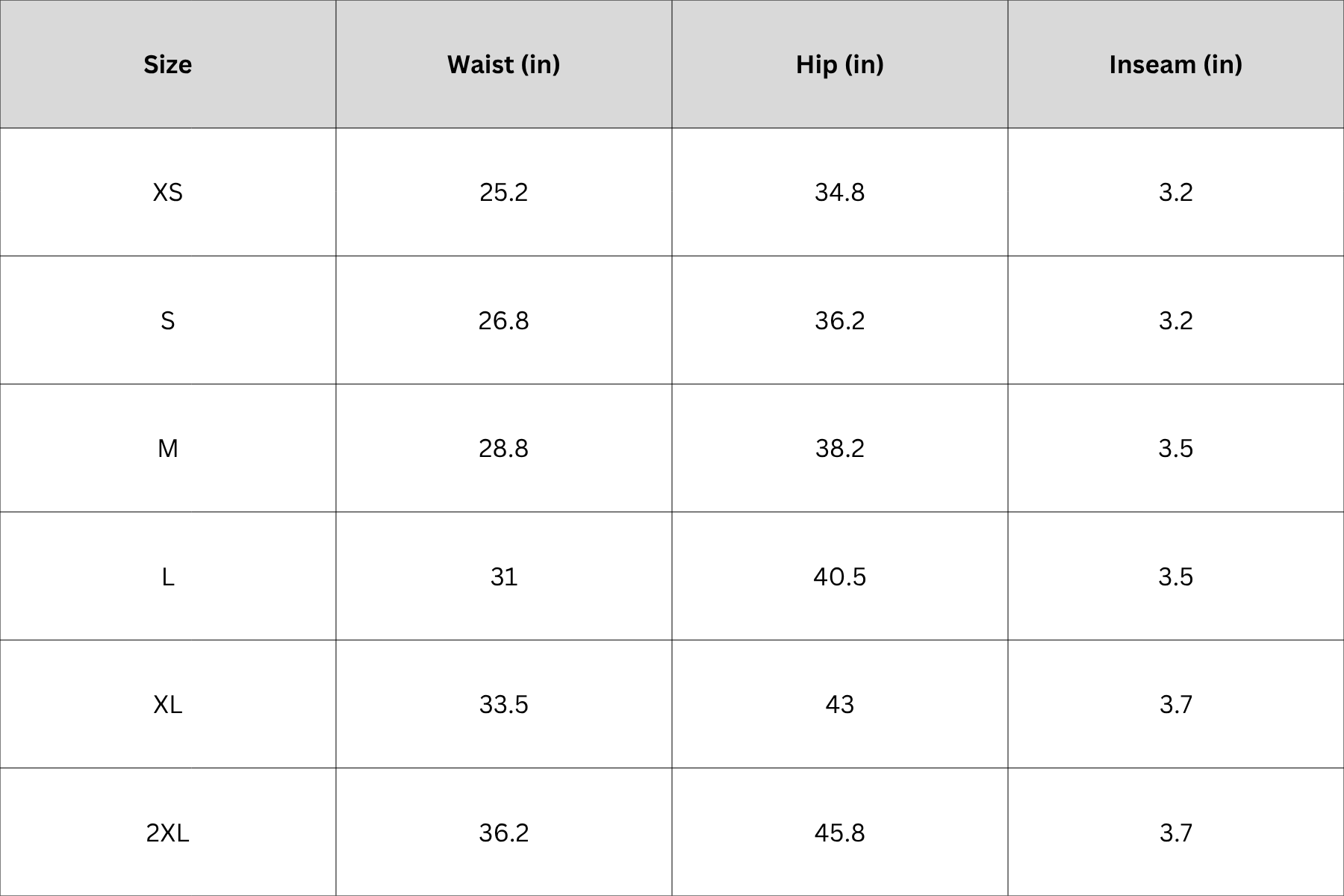Click the Size column header

[x=167, y=64]
